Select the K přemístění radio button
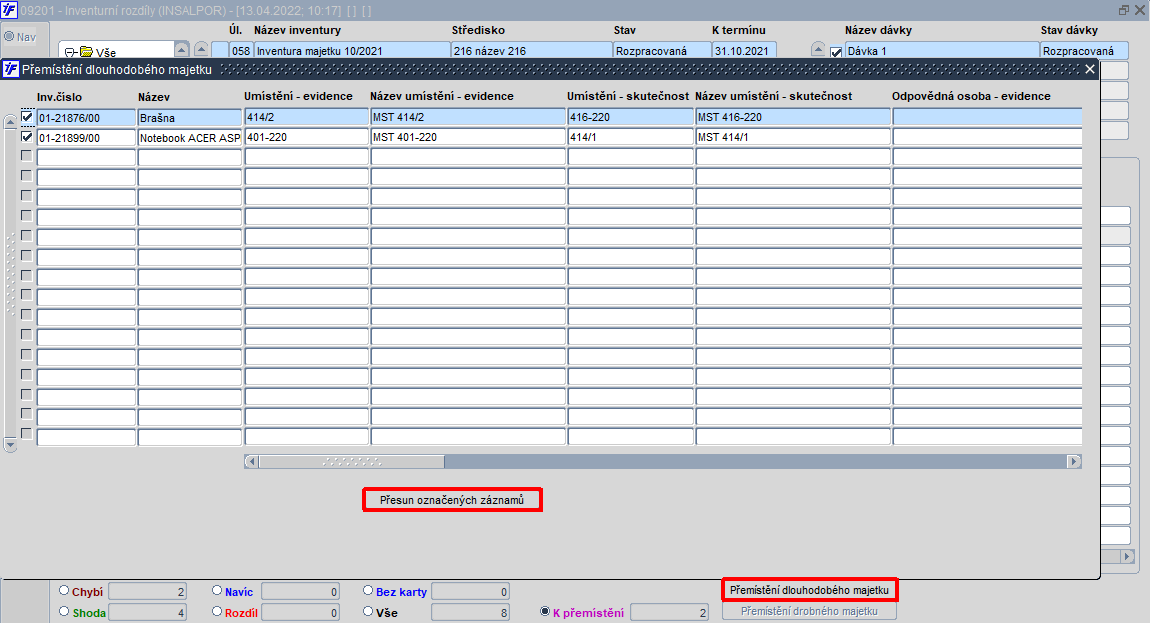This screenshot has width=1150, height=623. pyautogui.click(x=545, y=611)
